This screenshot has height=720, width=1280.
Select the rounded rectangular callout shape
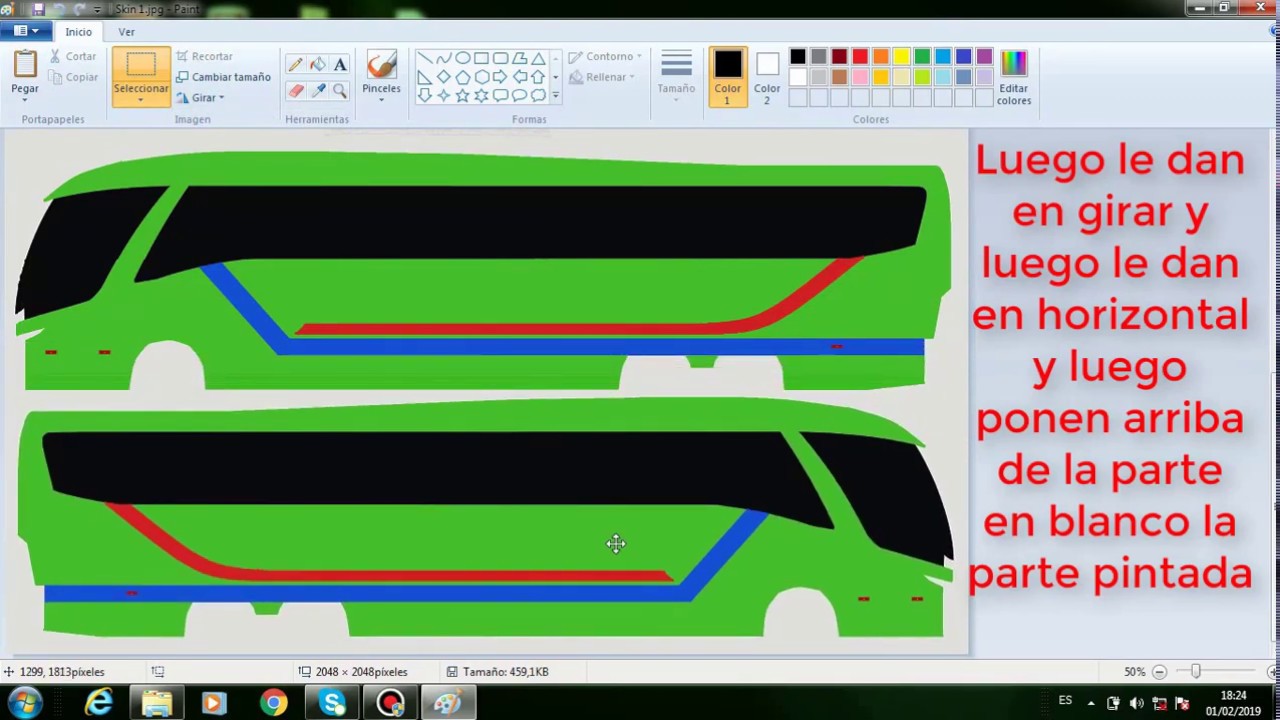click(x=501, y=96)
